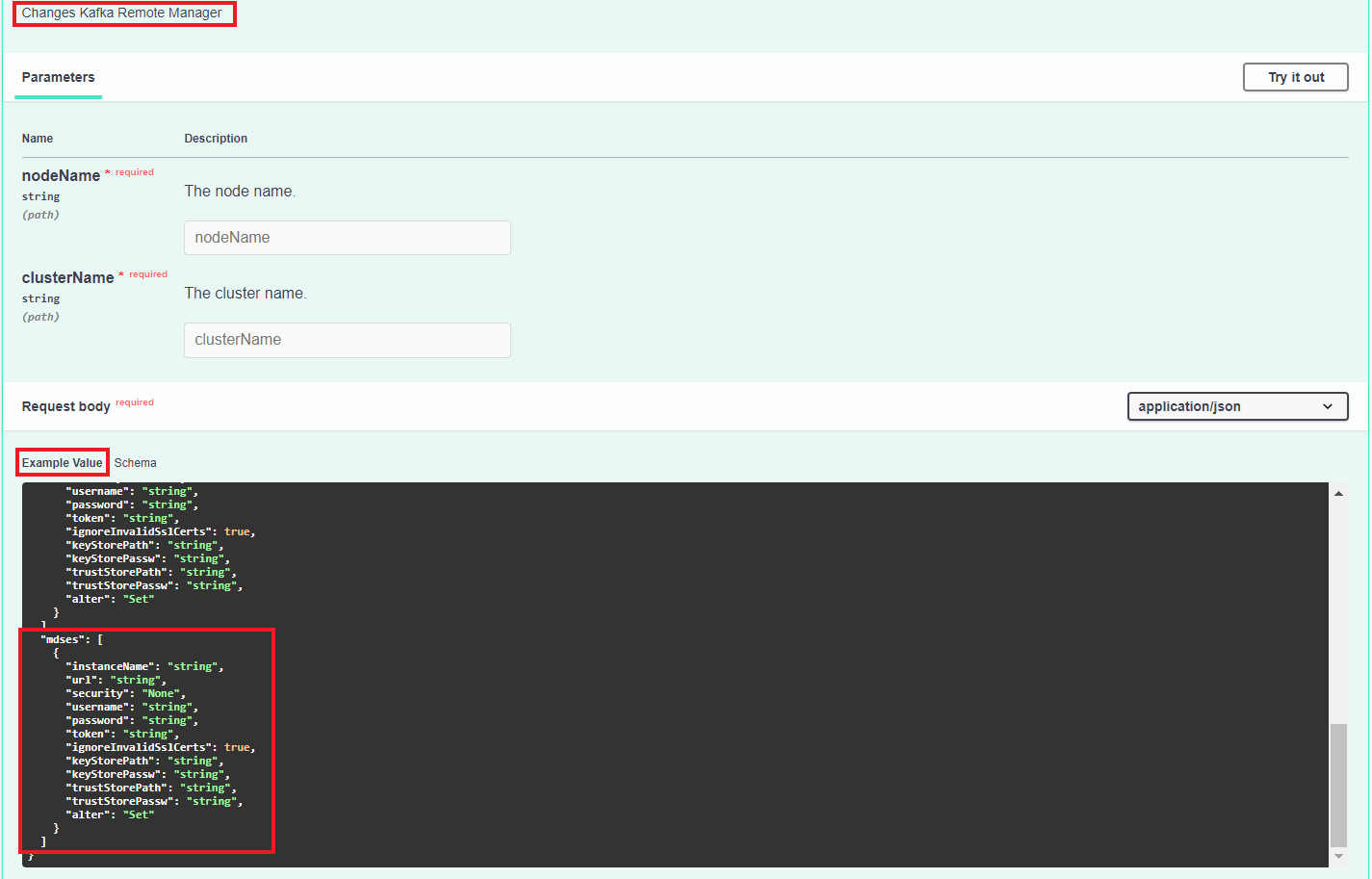Click the "instanceName": "string" line

(144, 666)
